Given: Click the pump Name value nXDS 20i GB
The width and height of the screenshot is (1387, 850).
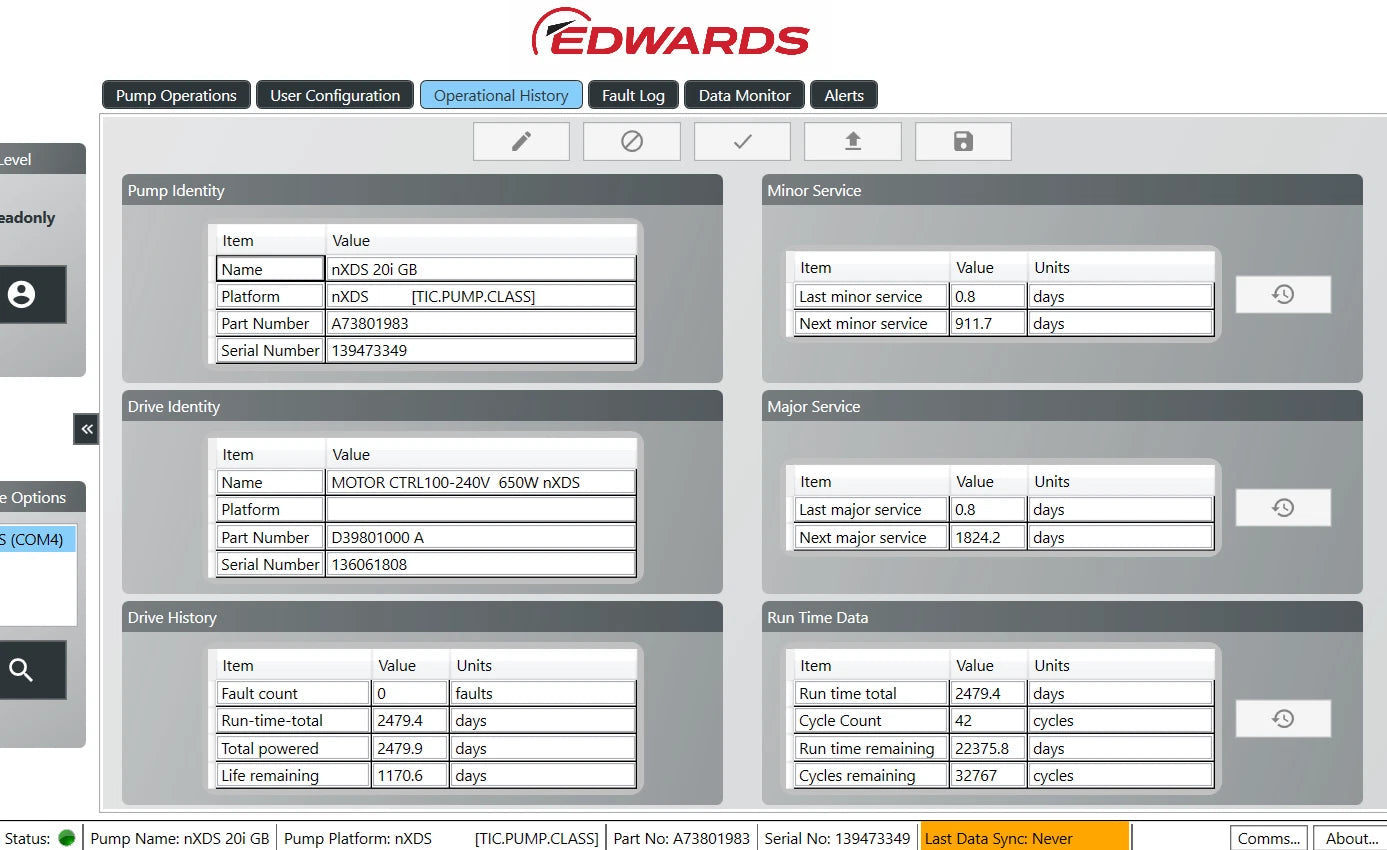Looking at the screenshot, I should (x=481, y=269).
